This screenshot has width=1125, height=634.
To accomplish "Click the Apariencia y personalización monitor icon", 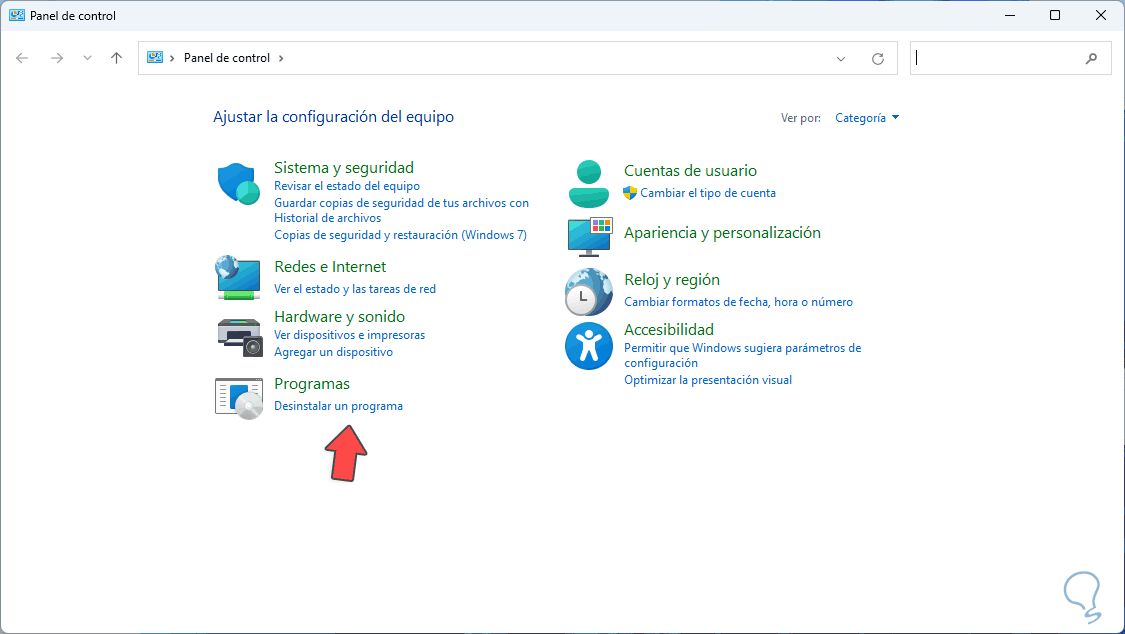I will [590, 236].
